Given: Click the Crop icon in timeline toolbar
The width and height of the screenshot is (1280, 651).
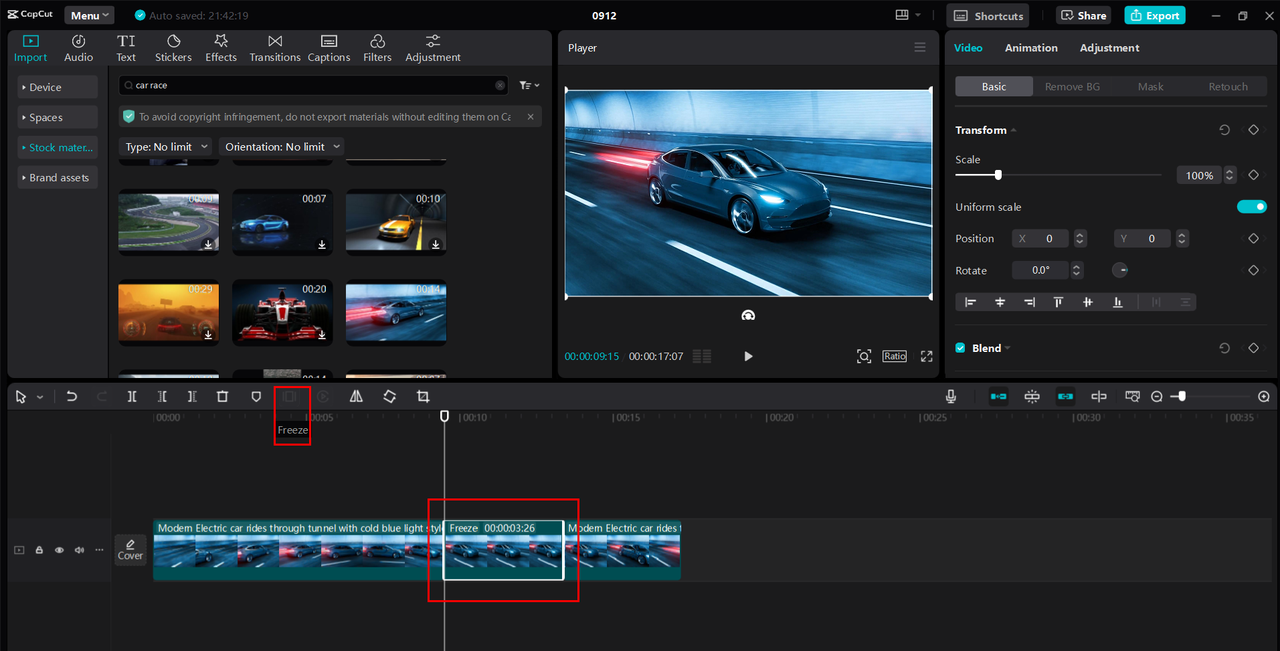Looking at the screenshot, I should pos(423,397).
